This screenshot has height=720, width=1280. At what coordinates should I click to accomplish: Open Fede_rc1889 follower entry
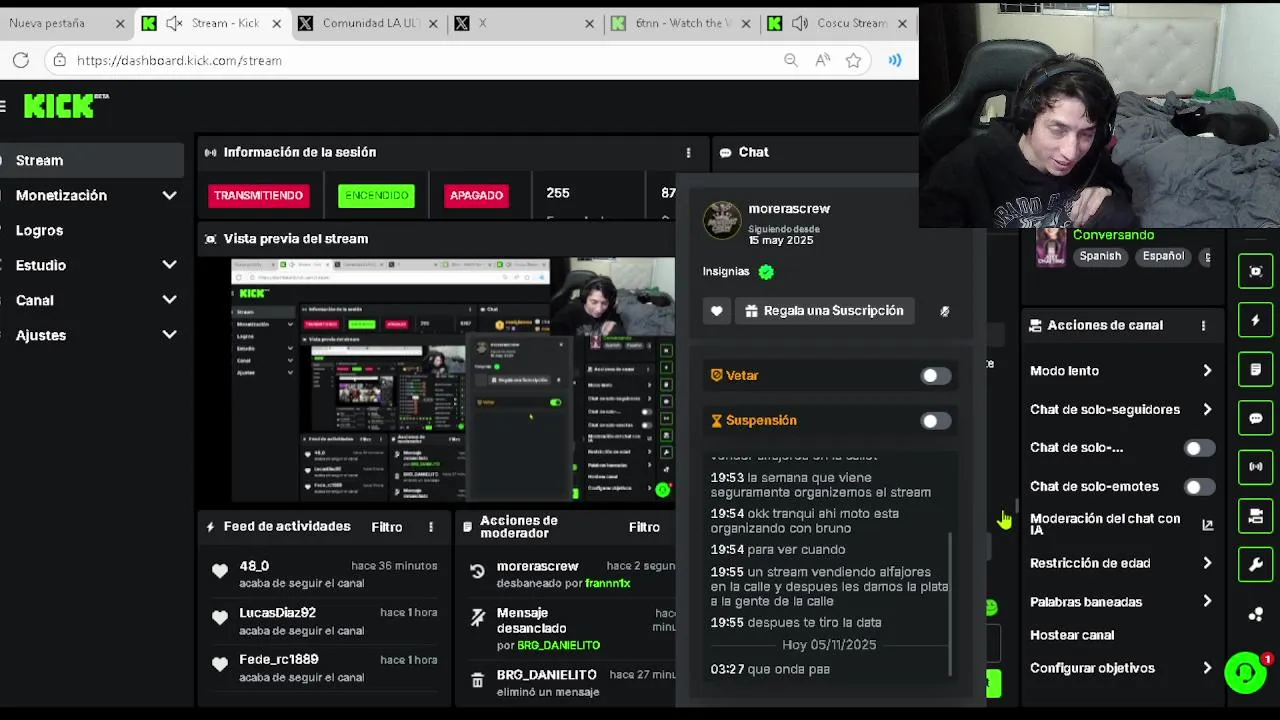click(323, 668)
